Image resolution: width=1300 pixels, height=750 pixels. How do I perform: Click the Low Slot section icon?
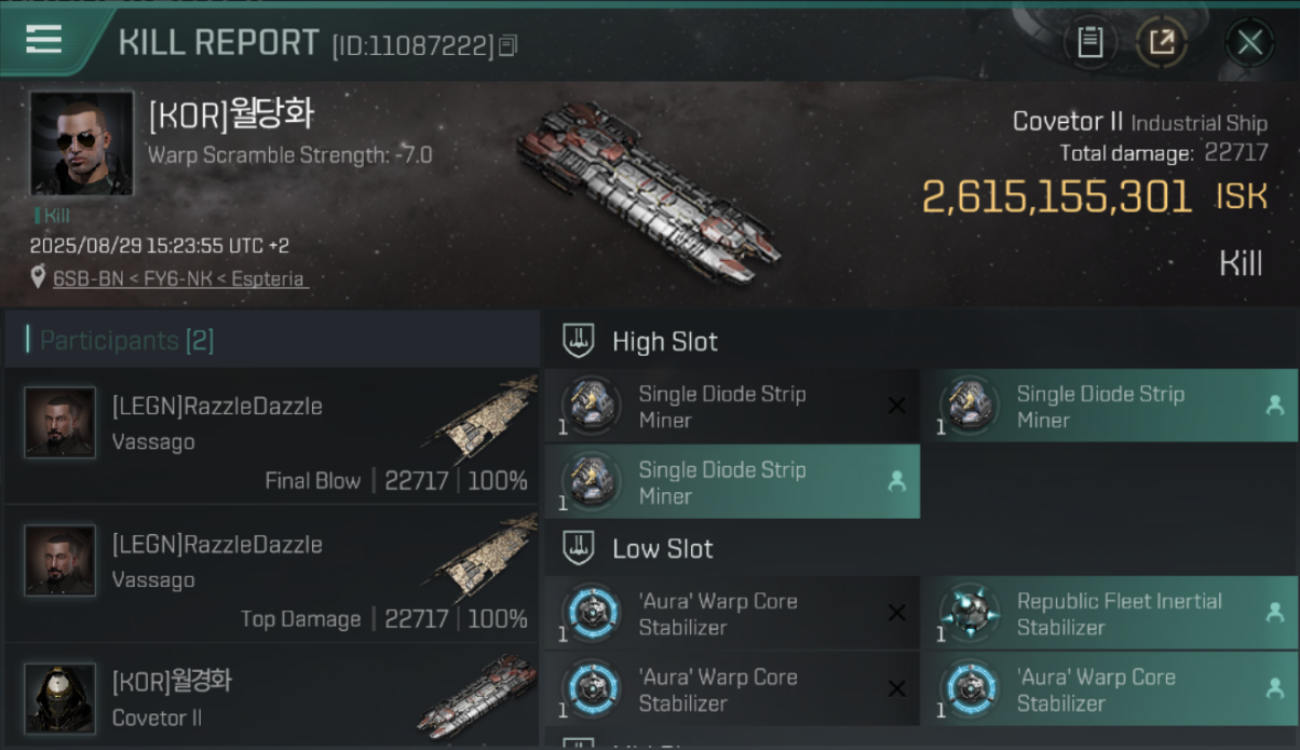click(579, 548)
